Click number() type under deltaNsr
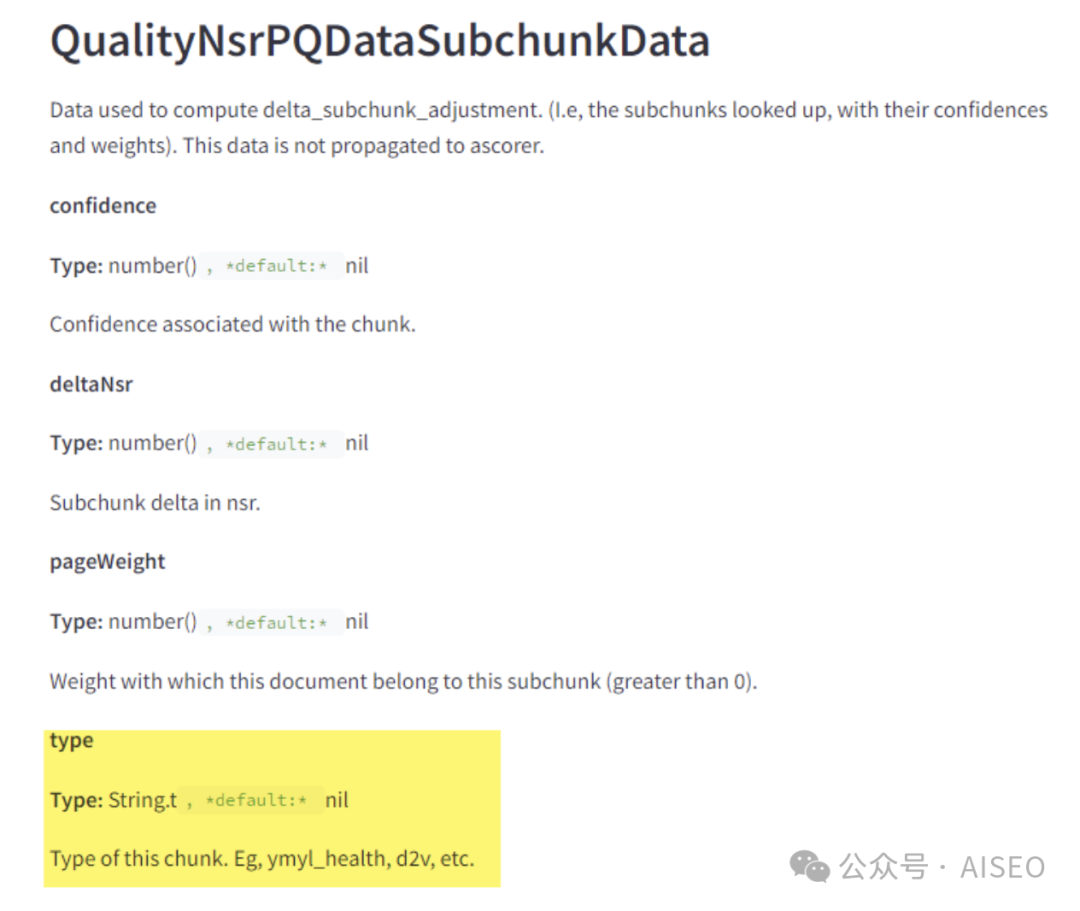The image size is (1080, 911). pyautogui.click(x=153, y=443)
